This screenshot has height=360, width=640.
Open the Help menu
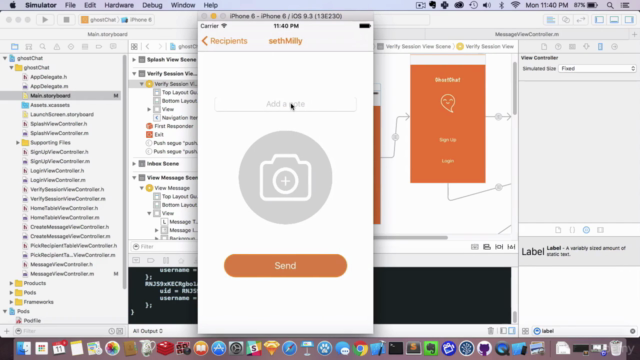[x=211, y=5]
